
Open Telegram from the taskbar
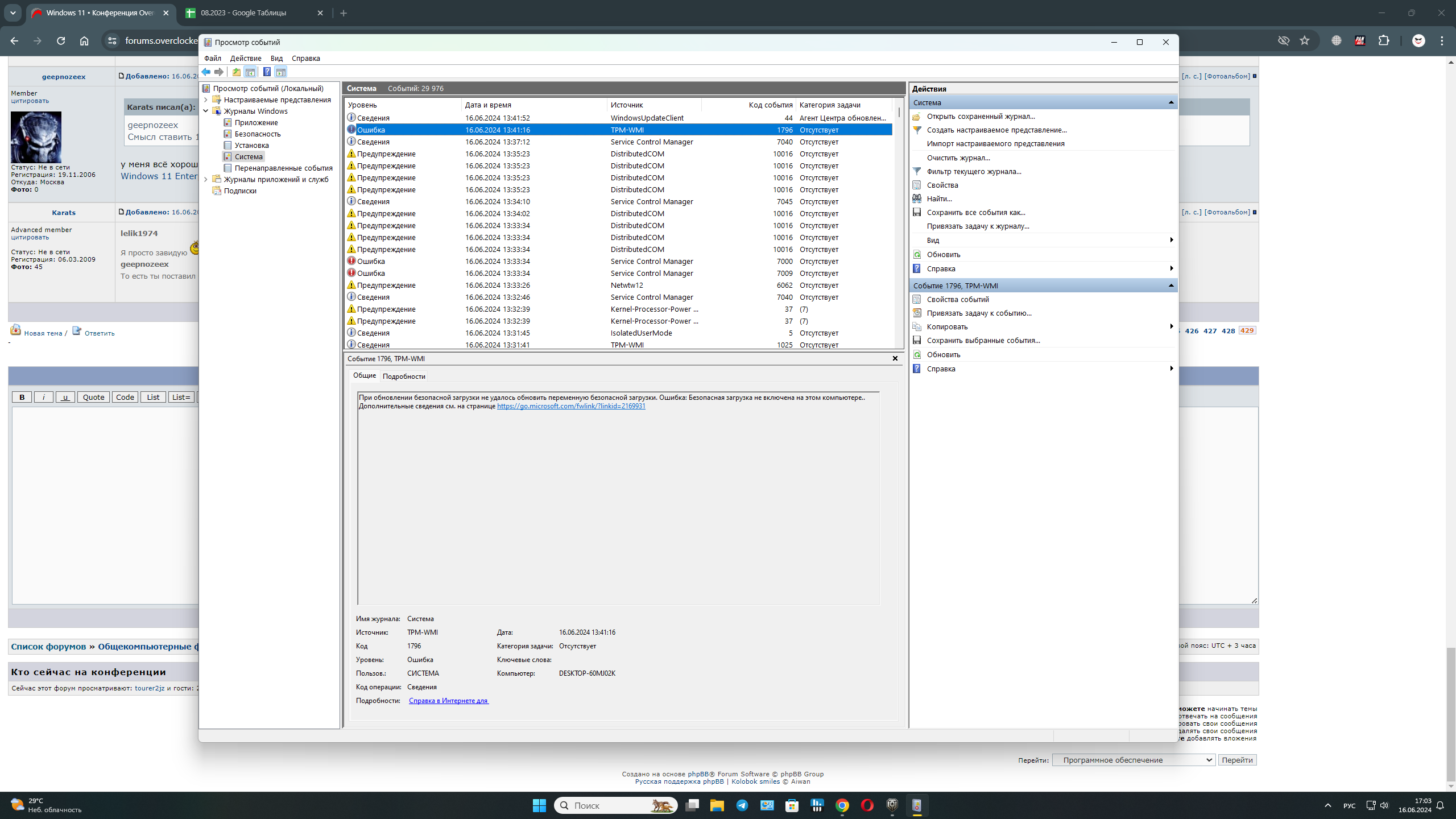pos(742,805)
